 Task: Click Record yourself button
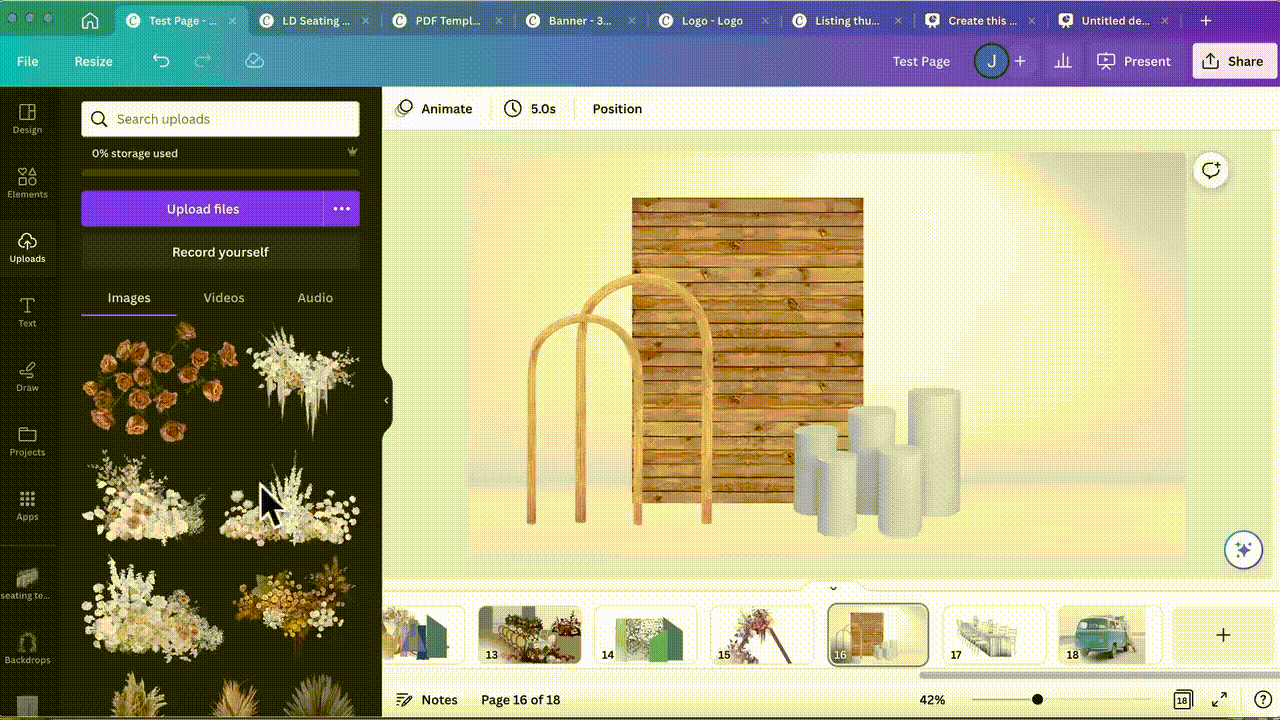220,252
